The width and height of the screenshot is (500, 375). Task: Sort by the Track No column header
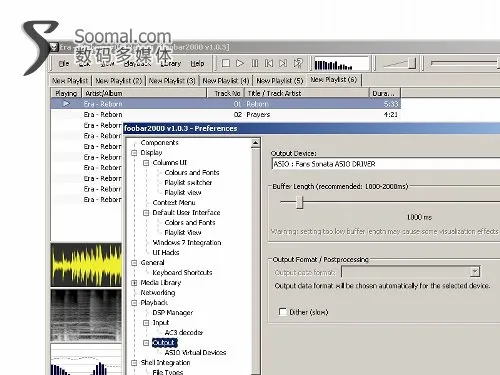pyautogui.click(x=226, y=93)
